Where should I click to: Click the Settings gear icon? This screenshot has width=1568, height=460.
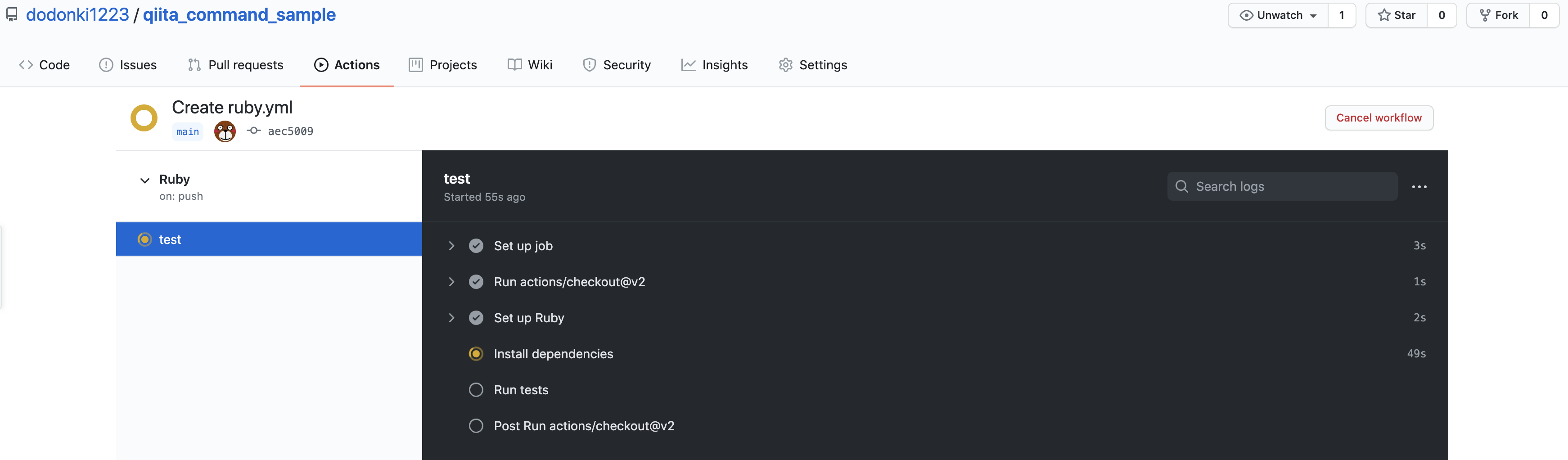pyautogui.click(x=786, y=65)
